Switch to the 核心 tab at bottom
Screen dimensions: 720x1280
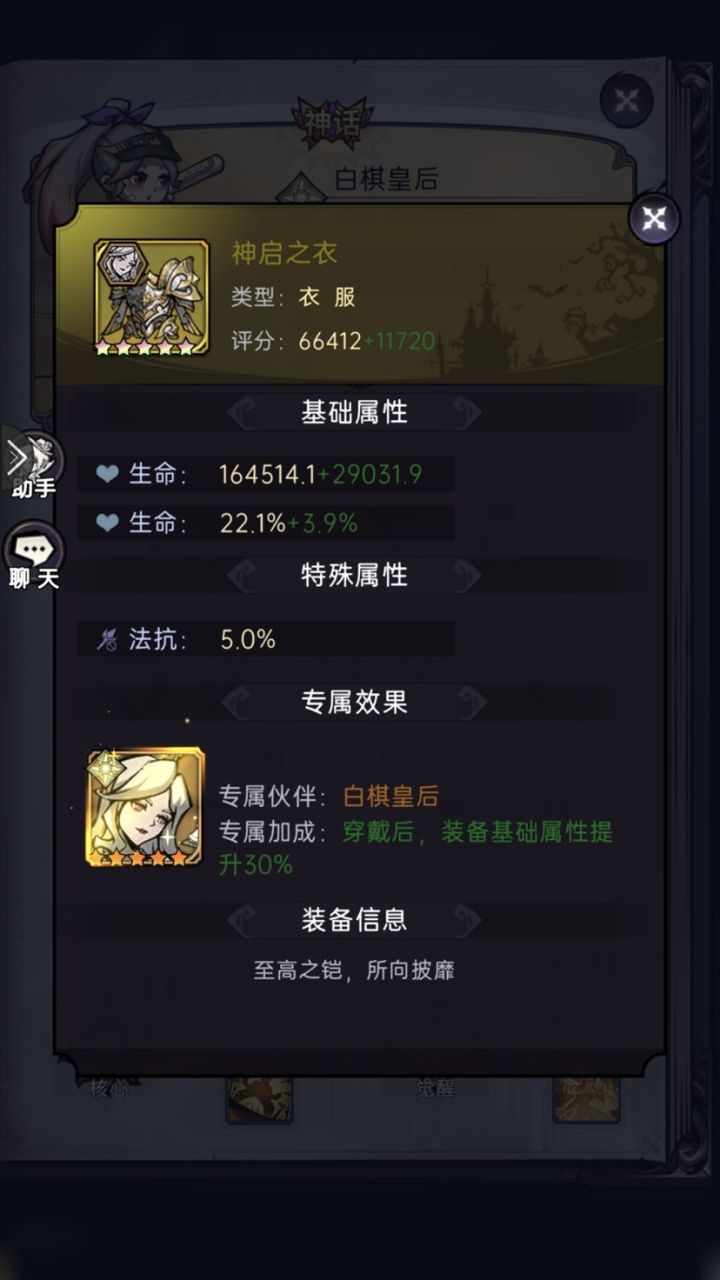(109, 1088)
